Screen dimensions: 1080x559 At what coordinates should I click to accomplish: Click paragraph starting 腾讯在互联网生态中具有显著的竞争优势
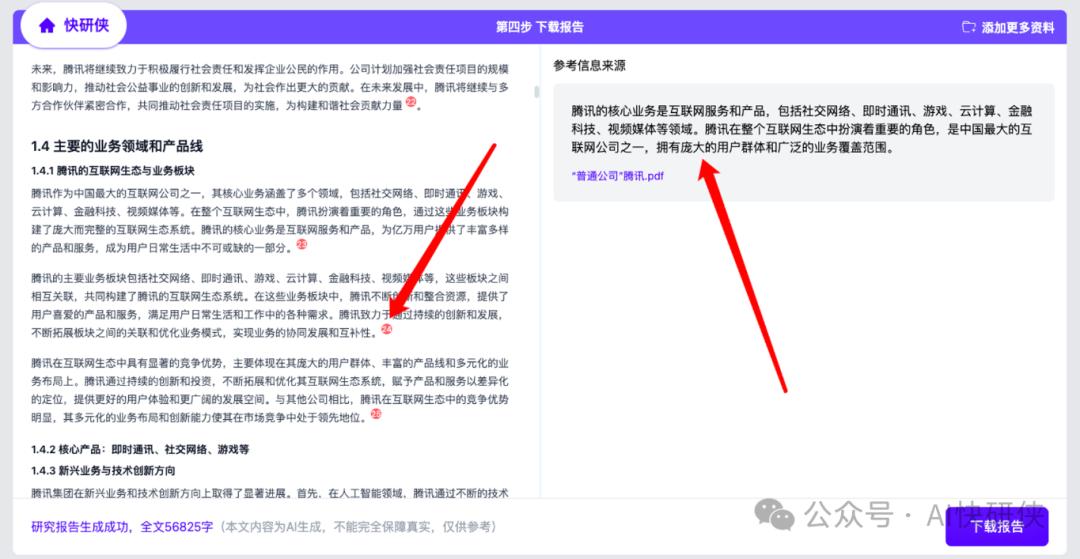[x=270, y=390]
